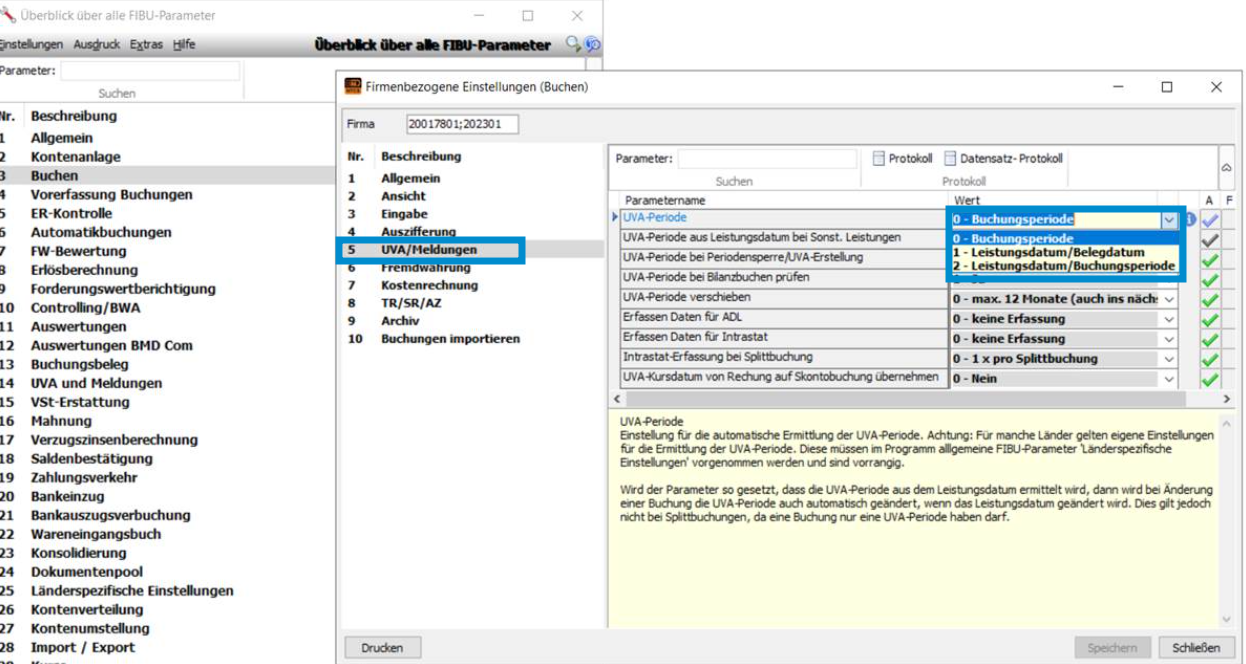Open the Ausdruck menu
Image resolution: width=1246 pixels, height=664 pixels.
point(97,45)
